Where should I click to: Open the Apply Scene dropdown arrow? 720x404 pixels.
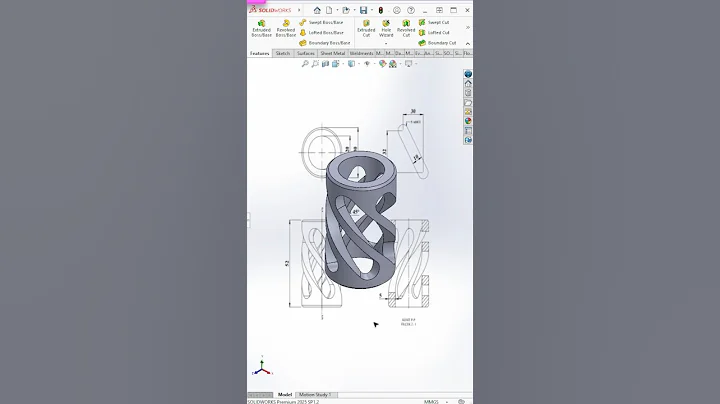400,64
